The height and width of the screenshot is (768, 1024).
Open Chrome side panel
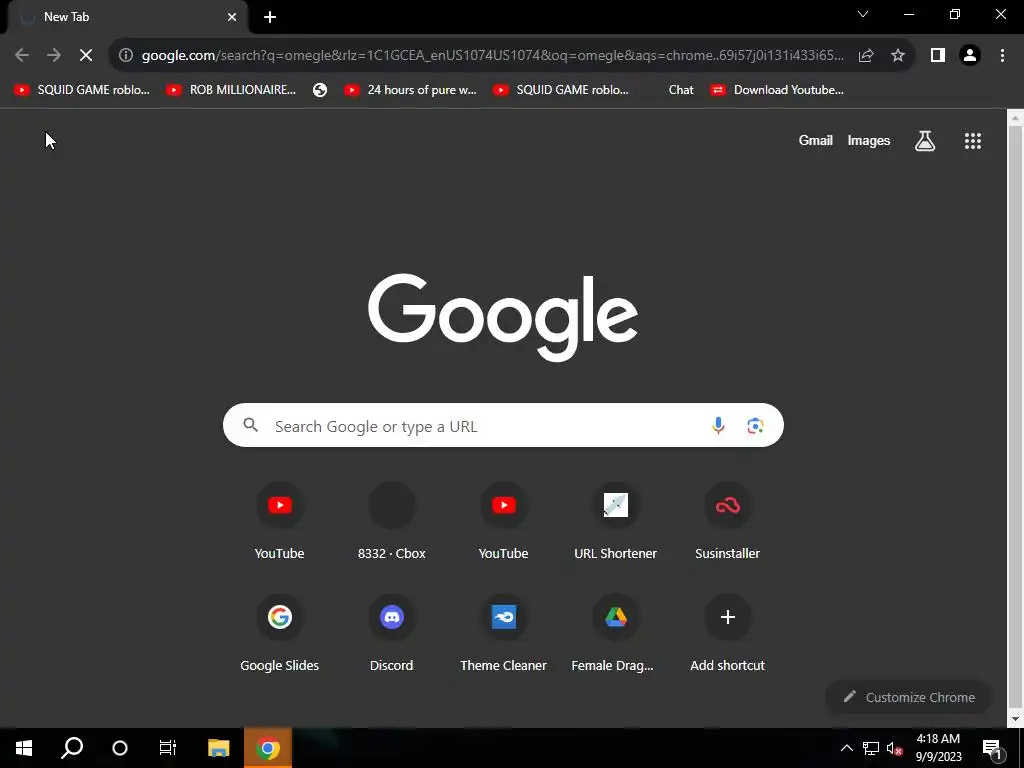pos(938,56)
